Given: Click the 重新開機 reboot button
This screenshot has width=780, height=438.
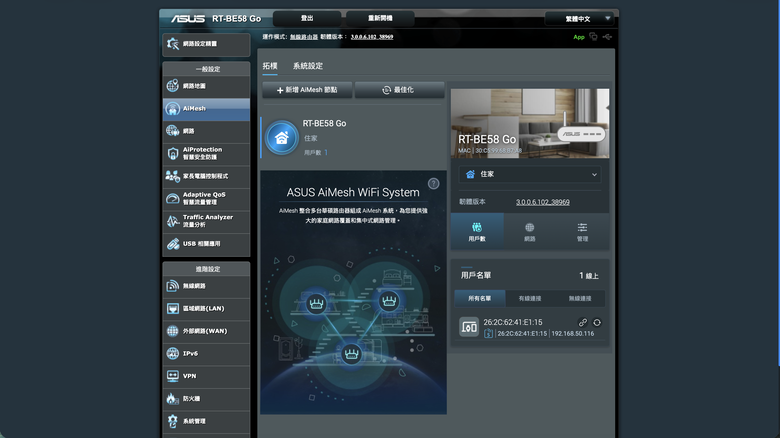Looking at the screenshot, I should tap(380, 18).
